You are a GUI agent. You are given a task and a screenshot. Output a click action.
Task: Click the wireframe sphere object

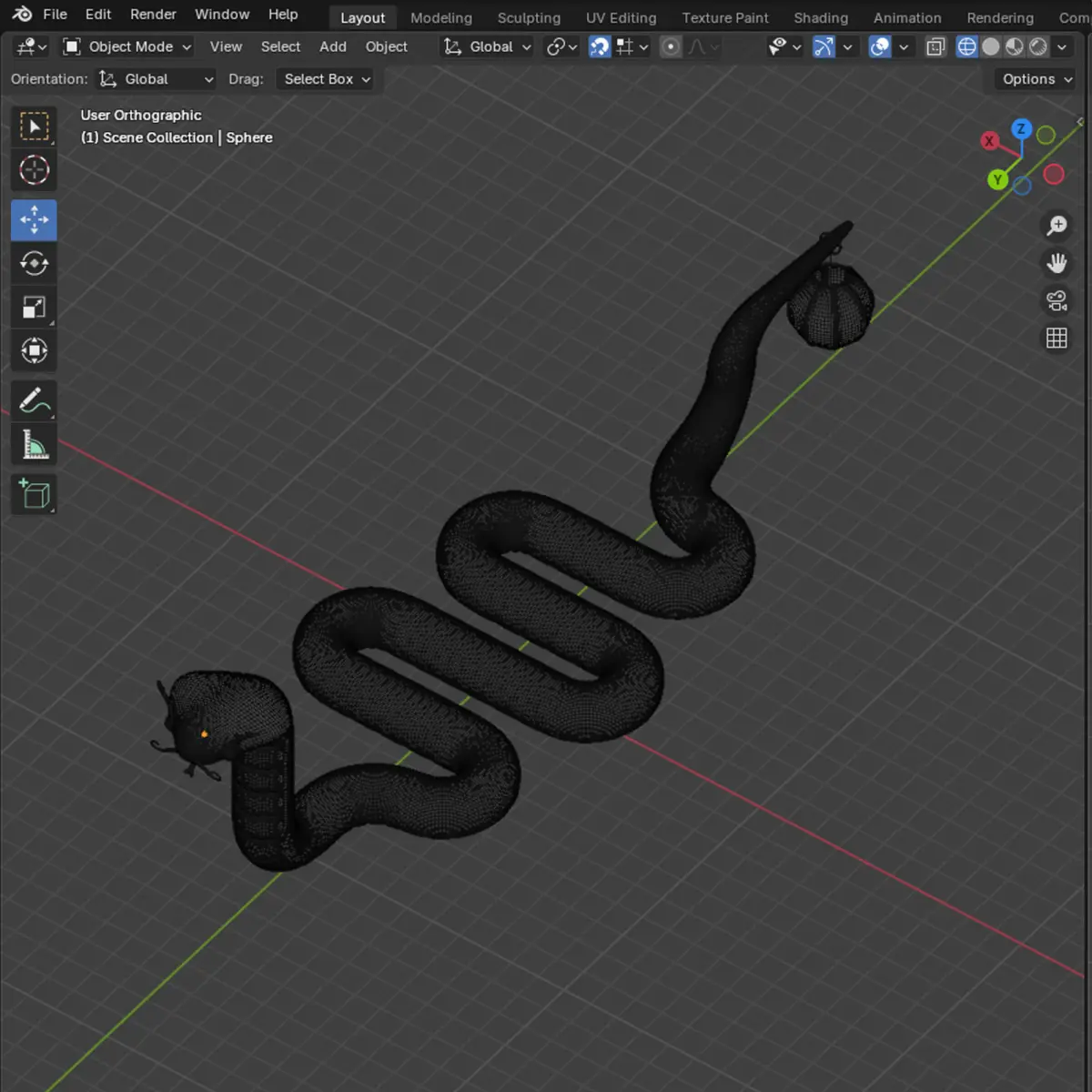point(830,306)
